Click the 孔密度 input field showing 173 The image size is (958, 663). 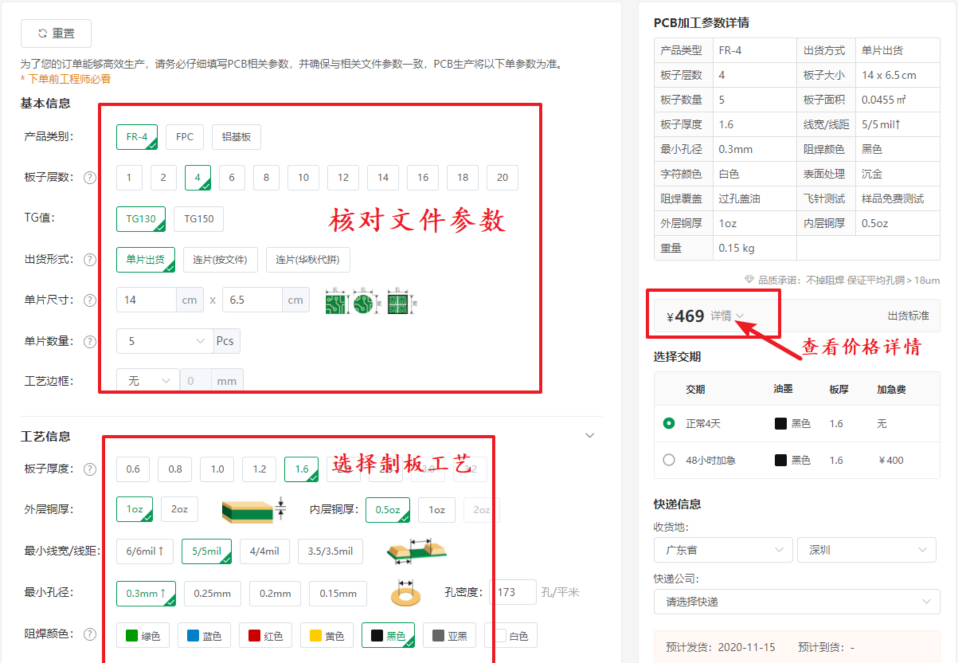[510, 592]
